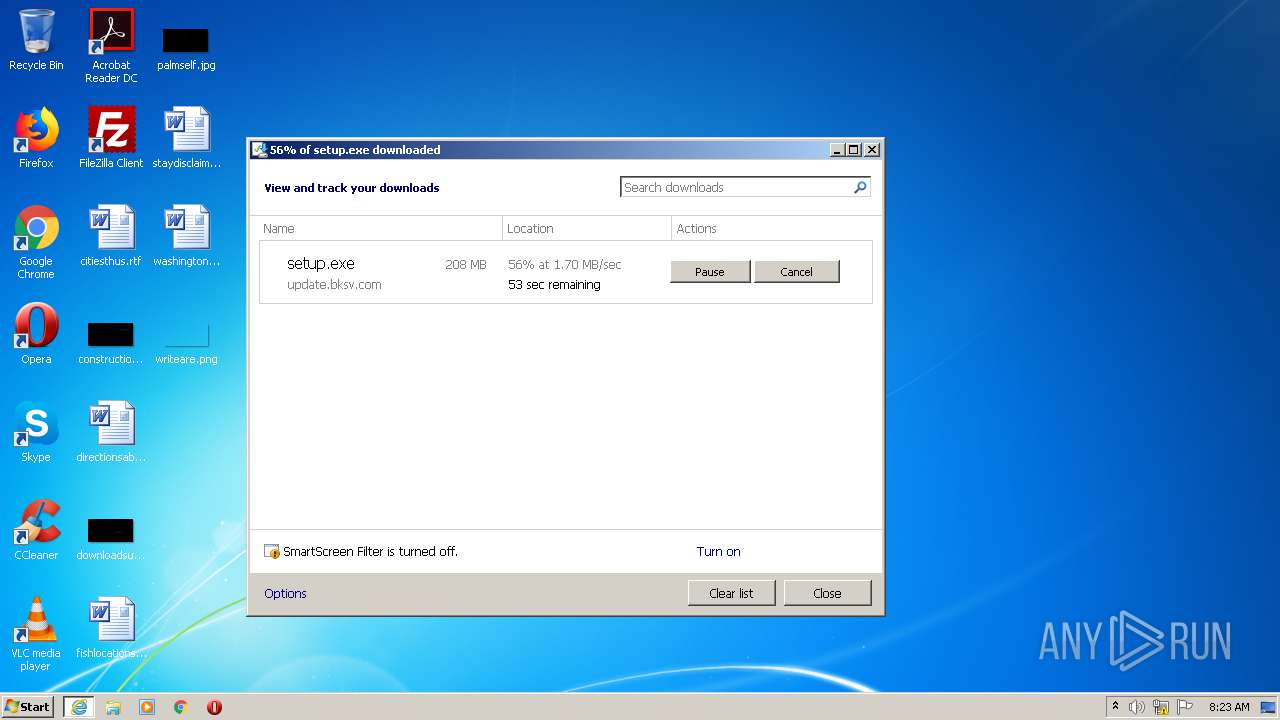Open Windows Media Player taskbar icon
This screenshot has width=1280, height=720.
click(x=147, y=707)
